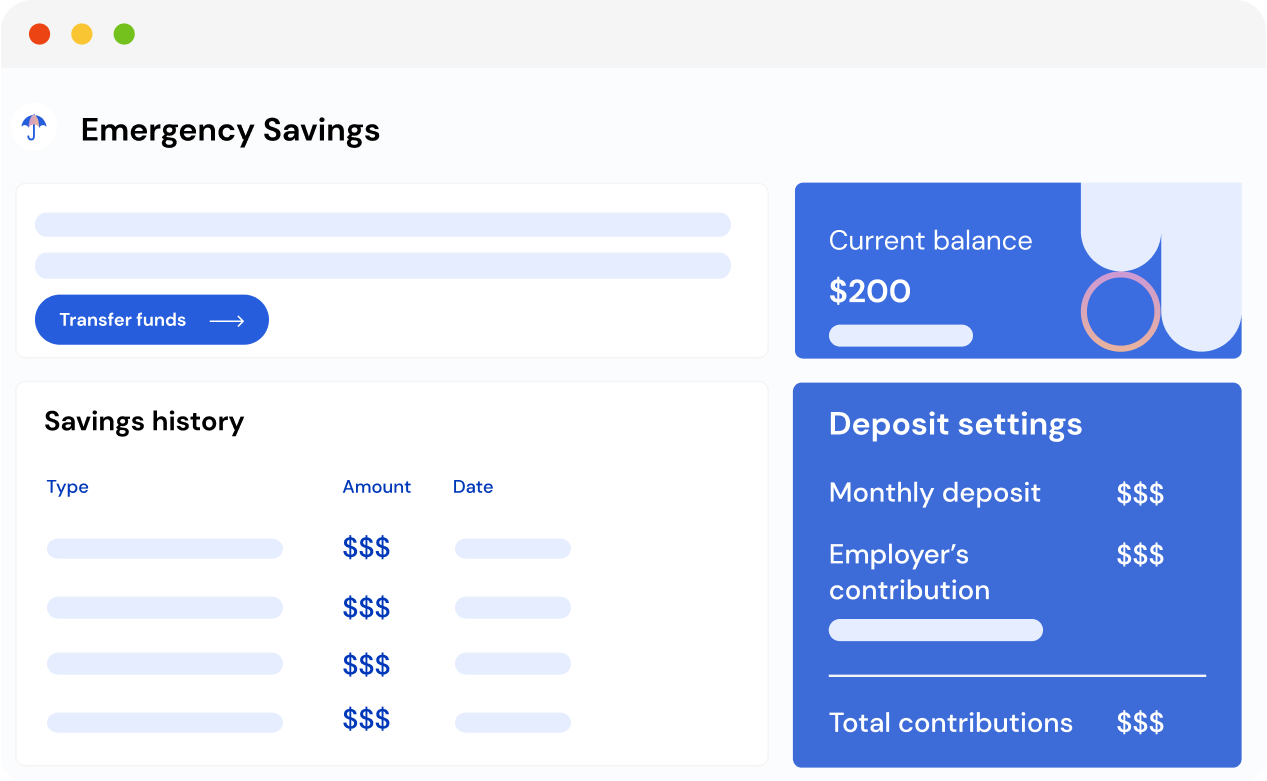Click the Deposit settings heading
Viewport: 1267px width, 781px height.
[x=956, y=424]
